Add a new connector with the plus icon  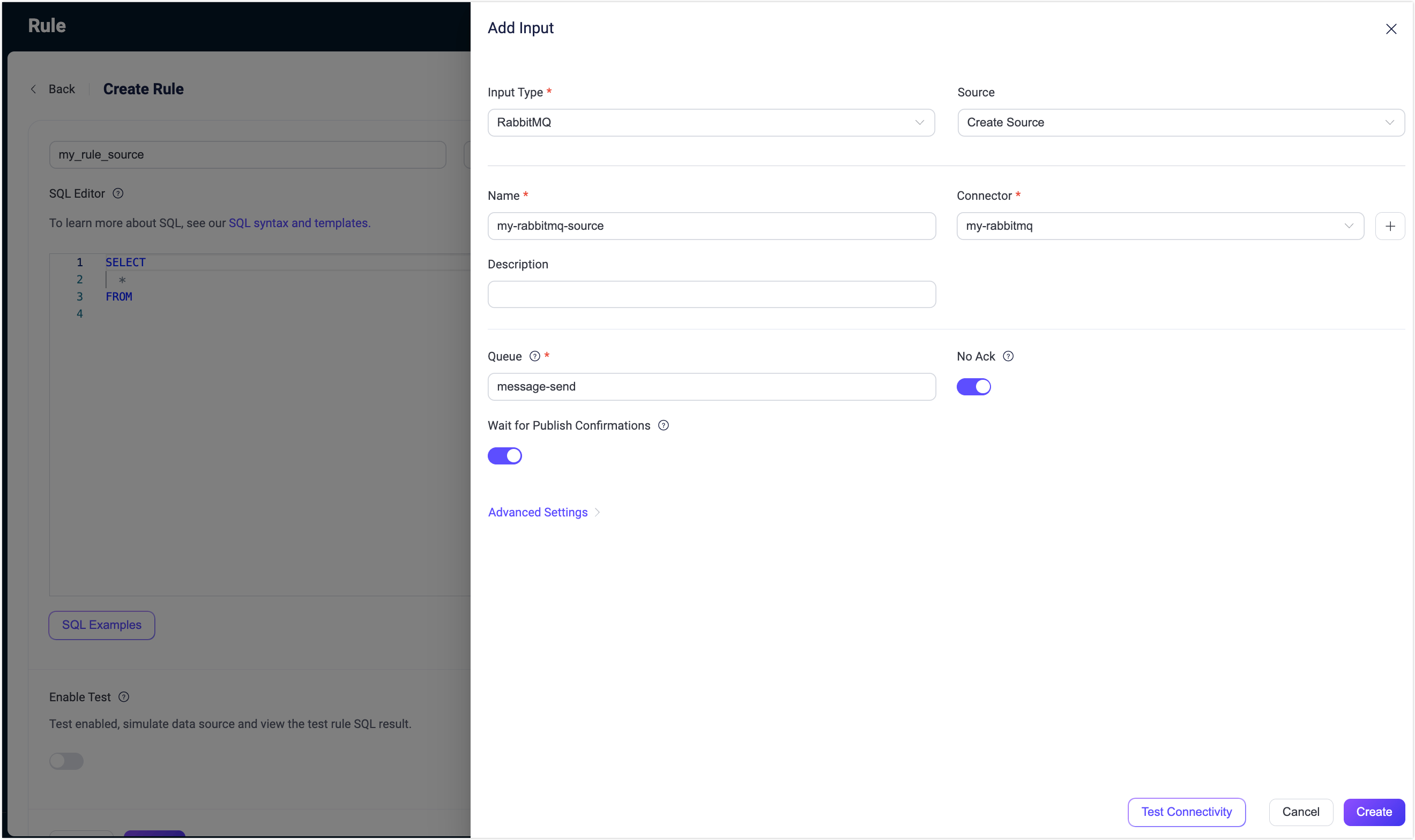(x=1390, y=226)
